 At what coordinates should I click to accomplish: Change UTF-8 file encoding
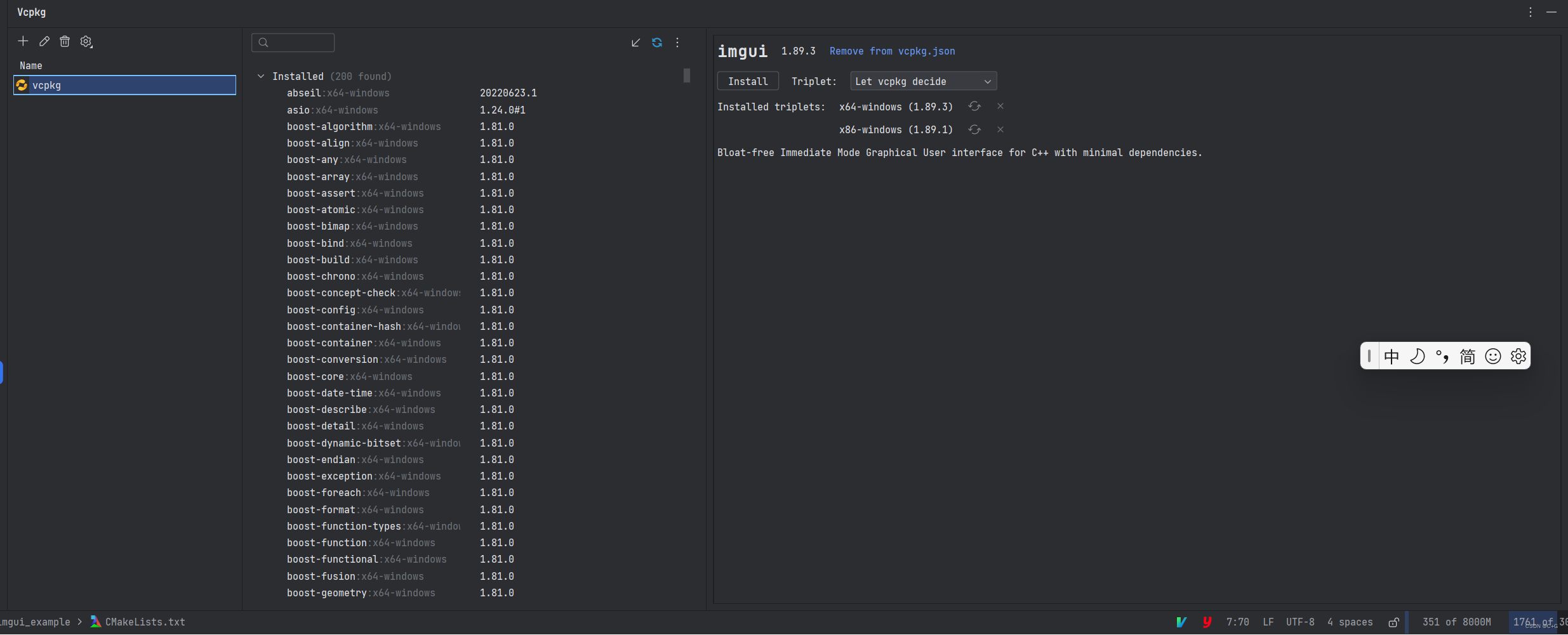1300,622
